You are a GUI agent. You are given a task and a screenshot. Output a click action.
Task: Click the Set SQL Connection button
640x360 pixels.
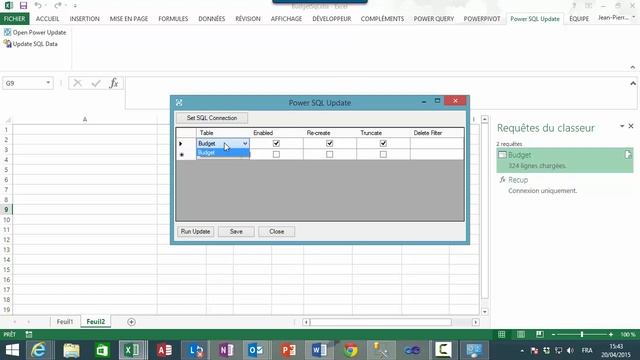[x=212, y=118]
